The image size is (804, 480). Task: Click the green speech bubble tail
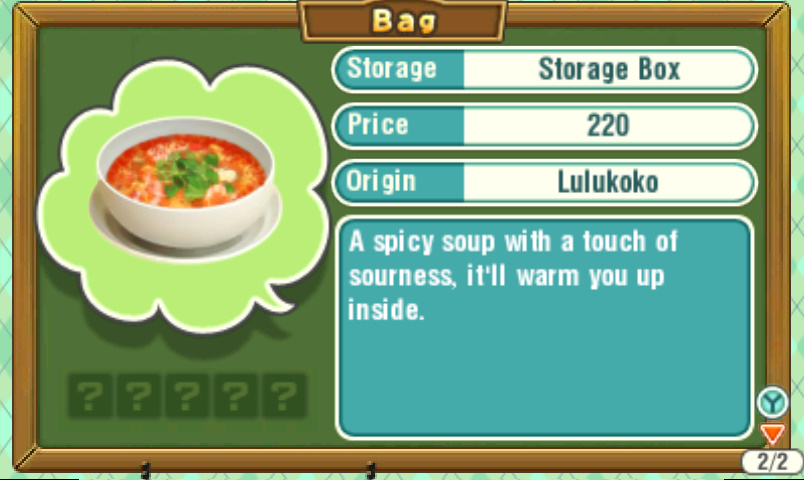click(x=277, y=299)
